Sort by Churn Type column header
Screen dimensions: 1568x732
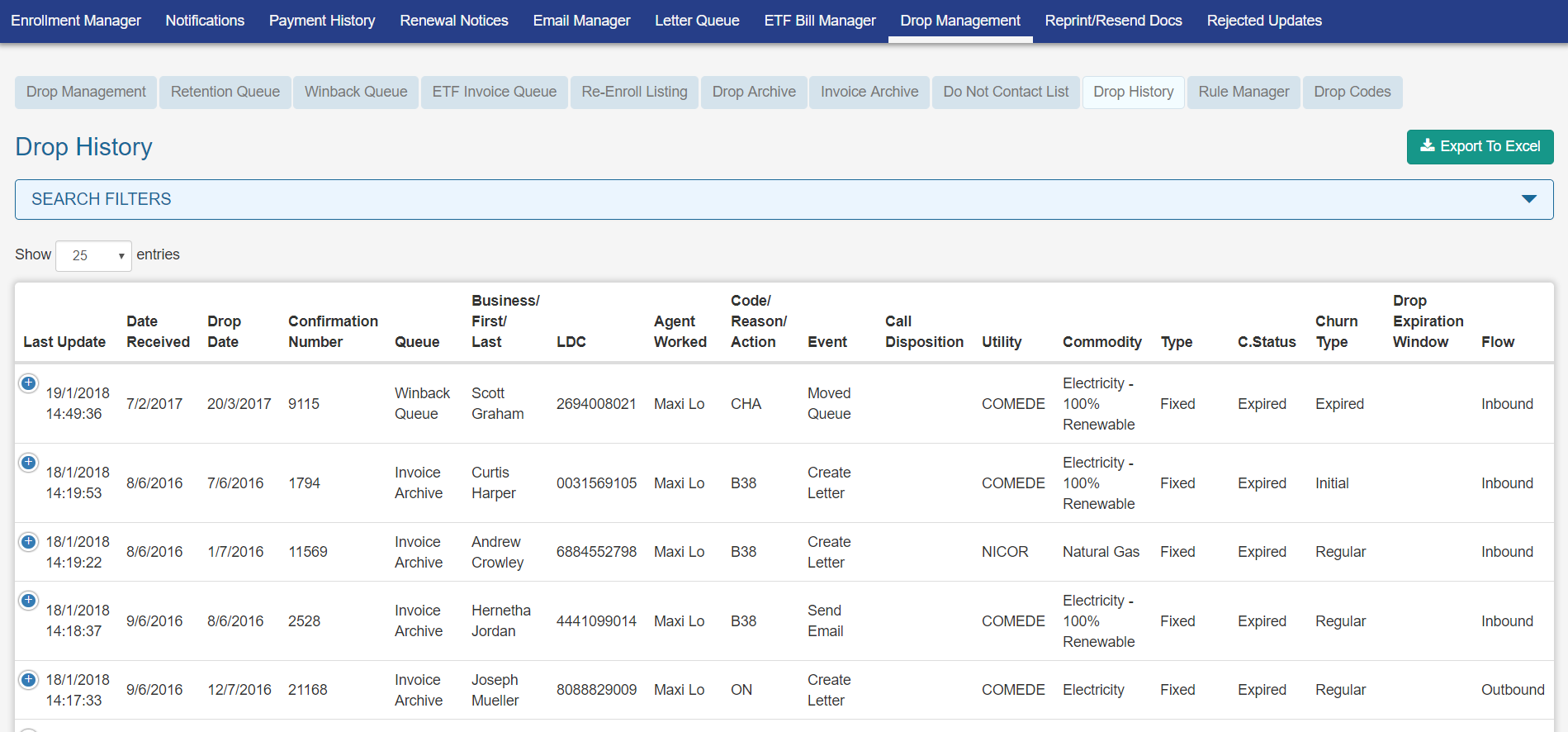click(x=1336, y=331)
